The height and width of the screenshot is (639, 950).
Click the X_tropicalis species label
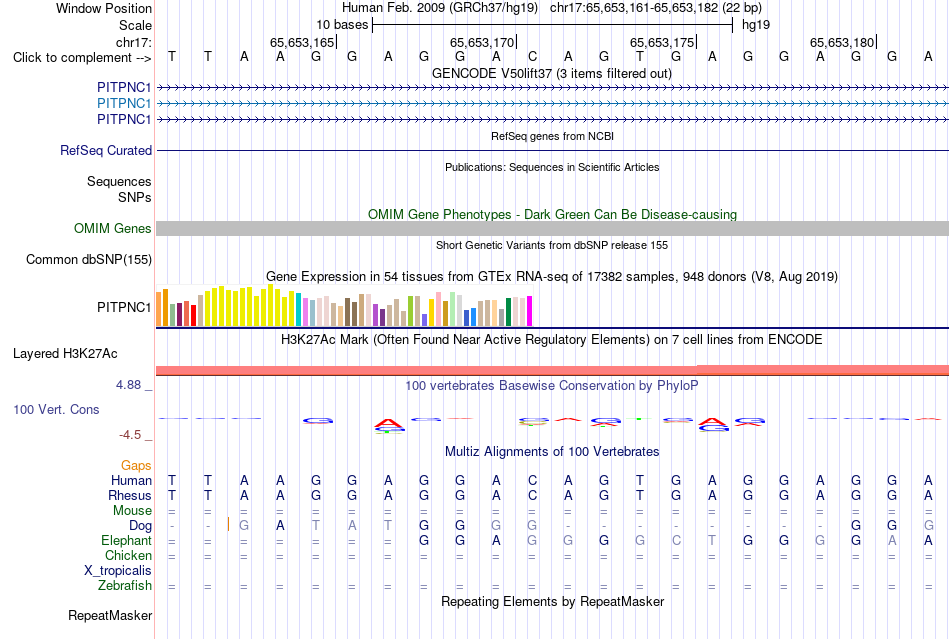[118, 571]
